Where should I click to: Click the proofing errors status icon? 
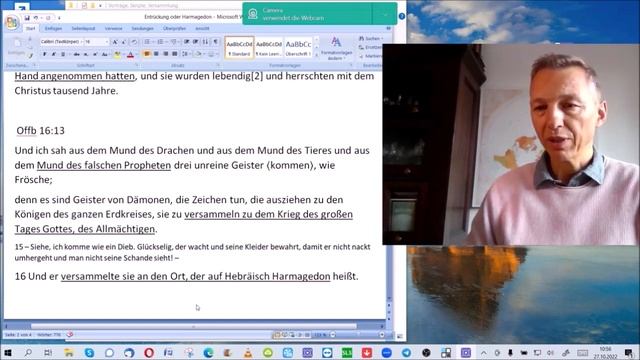click(70, 335)
